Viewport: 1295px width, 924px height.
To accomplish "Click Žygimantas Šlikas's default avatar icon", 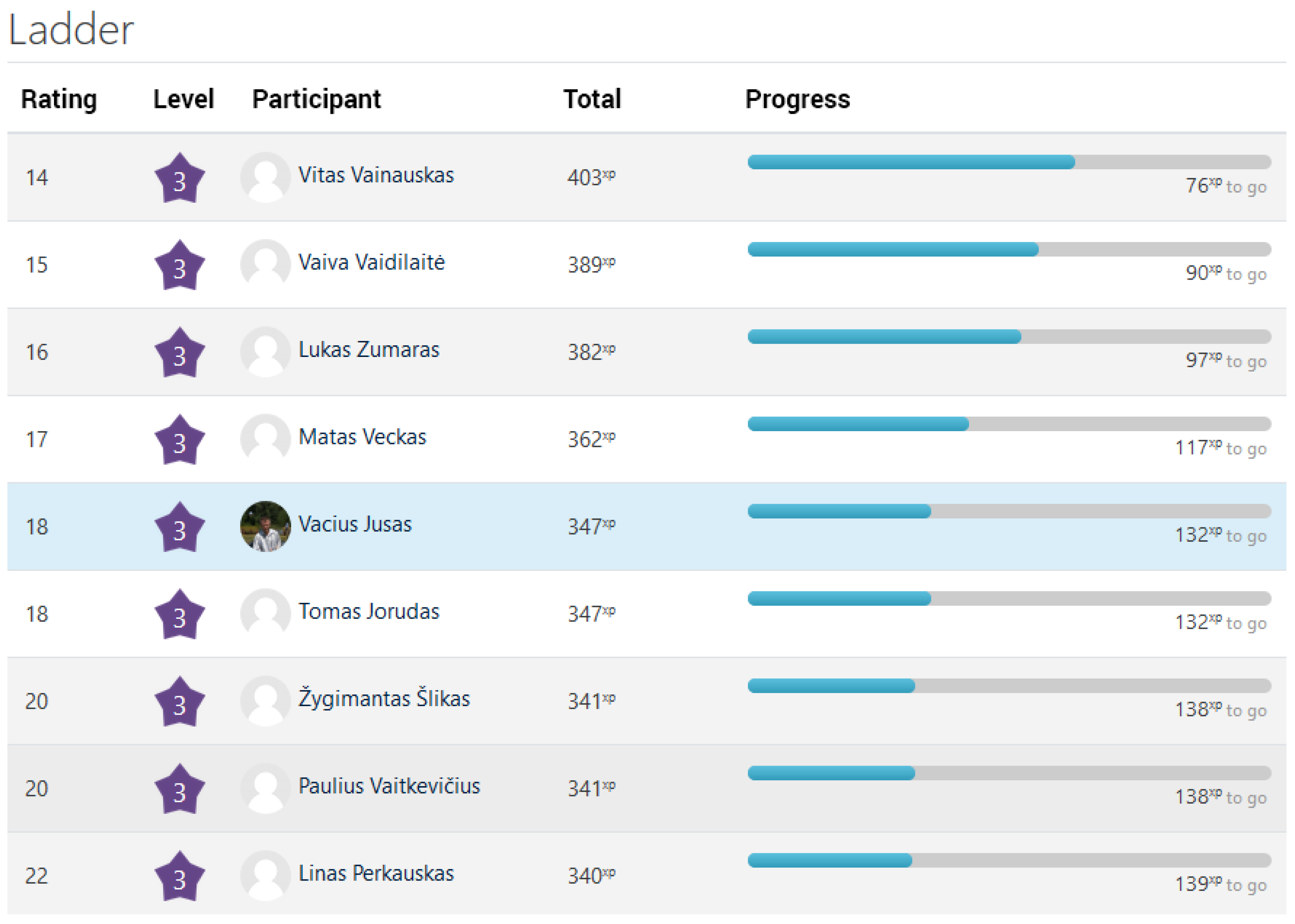I will [265, 701].
